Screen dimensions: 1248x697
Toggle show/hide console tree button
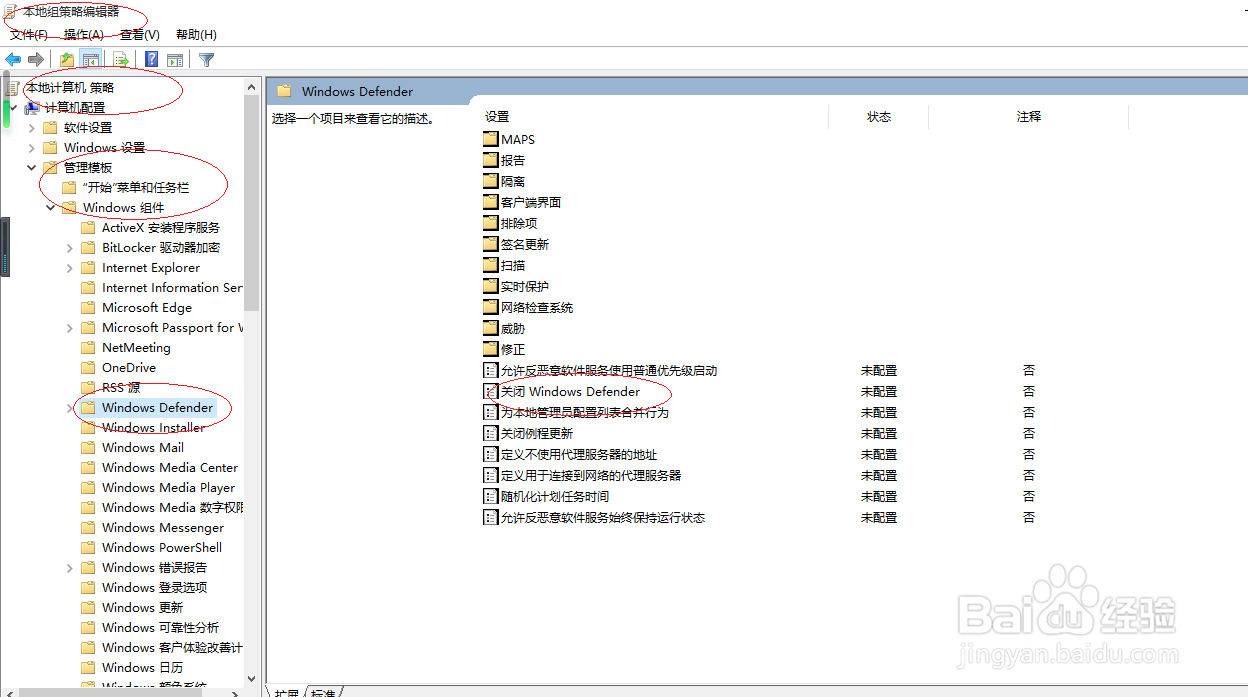(91, 60)
